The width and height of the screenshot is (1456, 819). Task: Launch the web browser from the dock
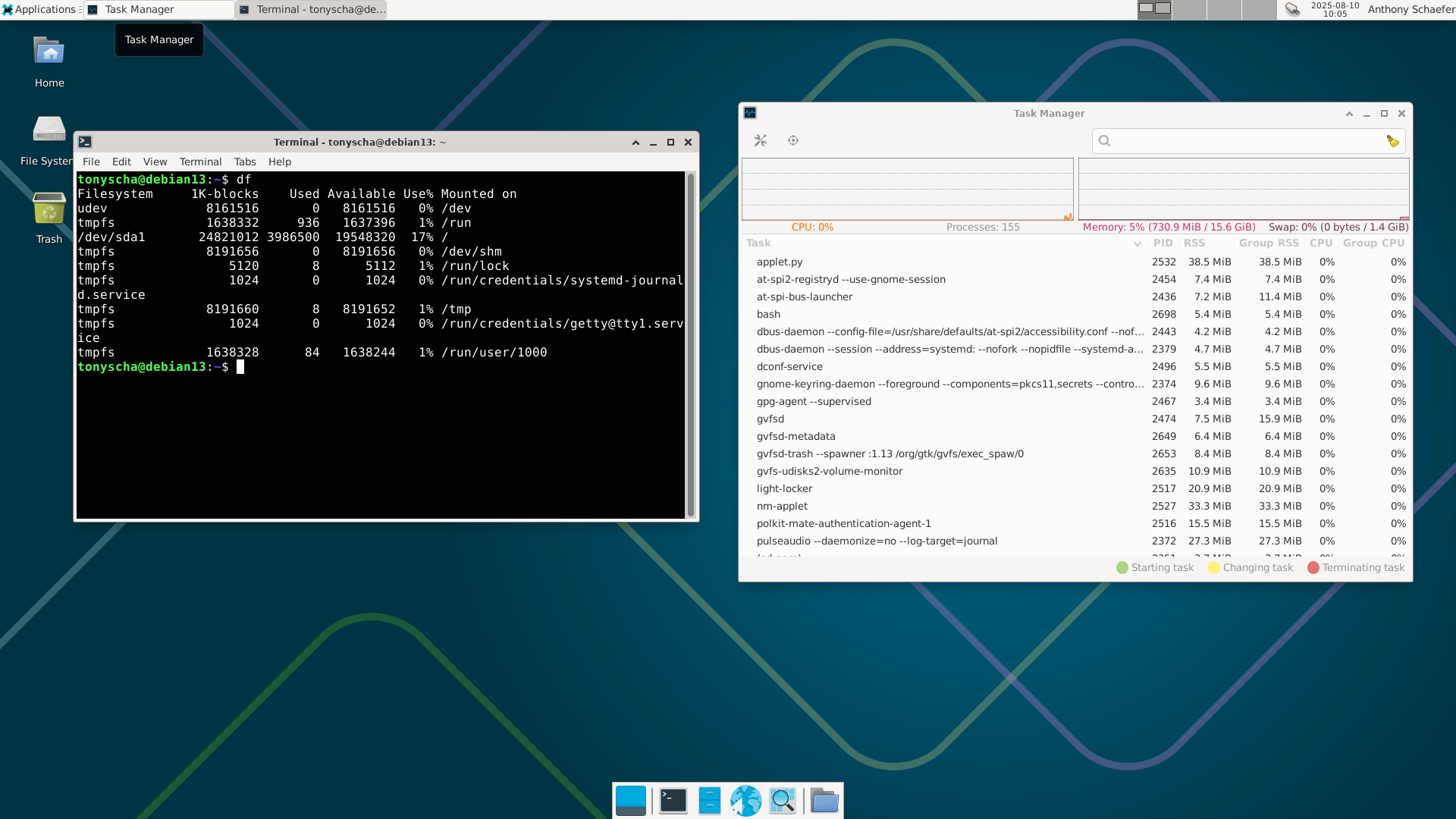(746, 800)
